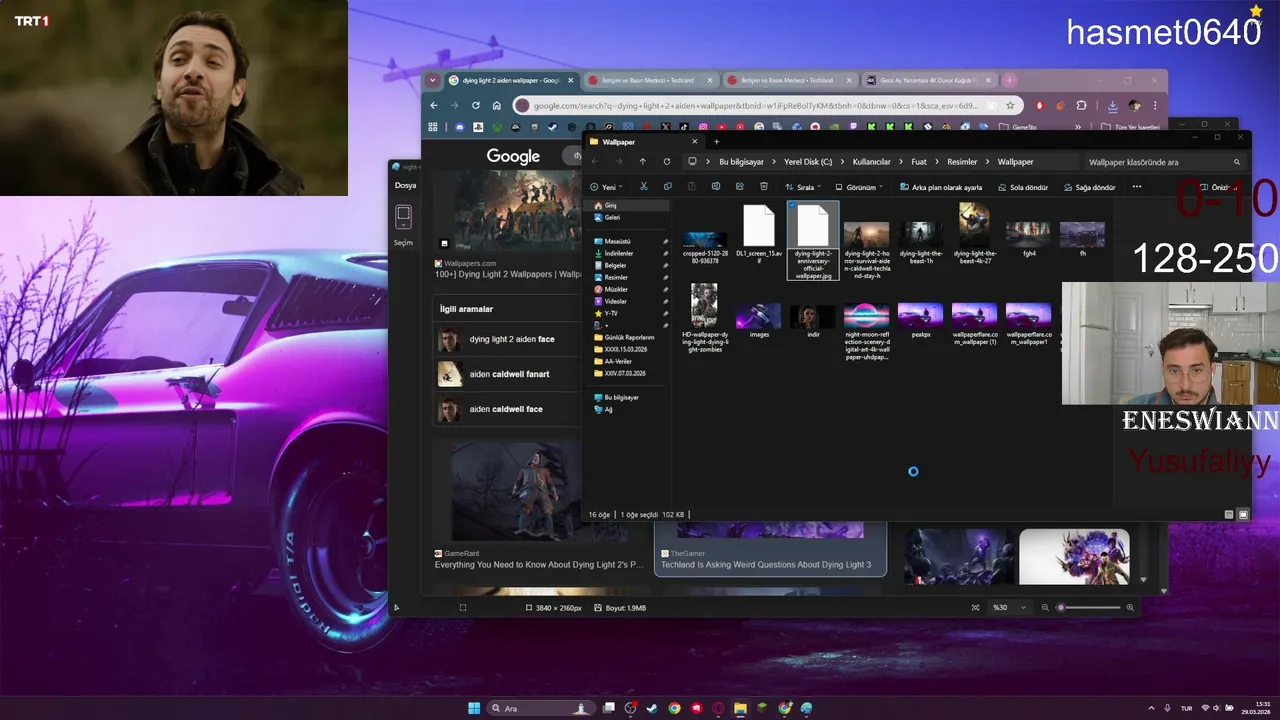
Task: Open Chrome's extensions puzzle icon
Action: tap(1081, 105)
